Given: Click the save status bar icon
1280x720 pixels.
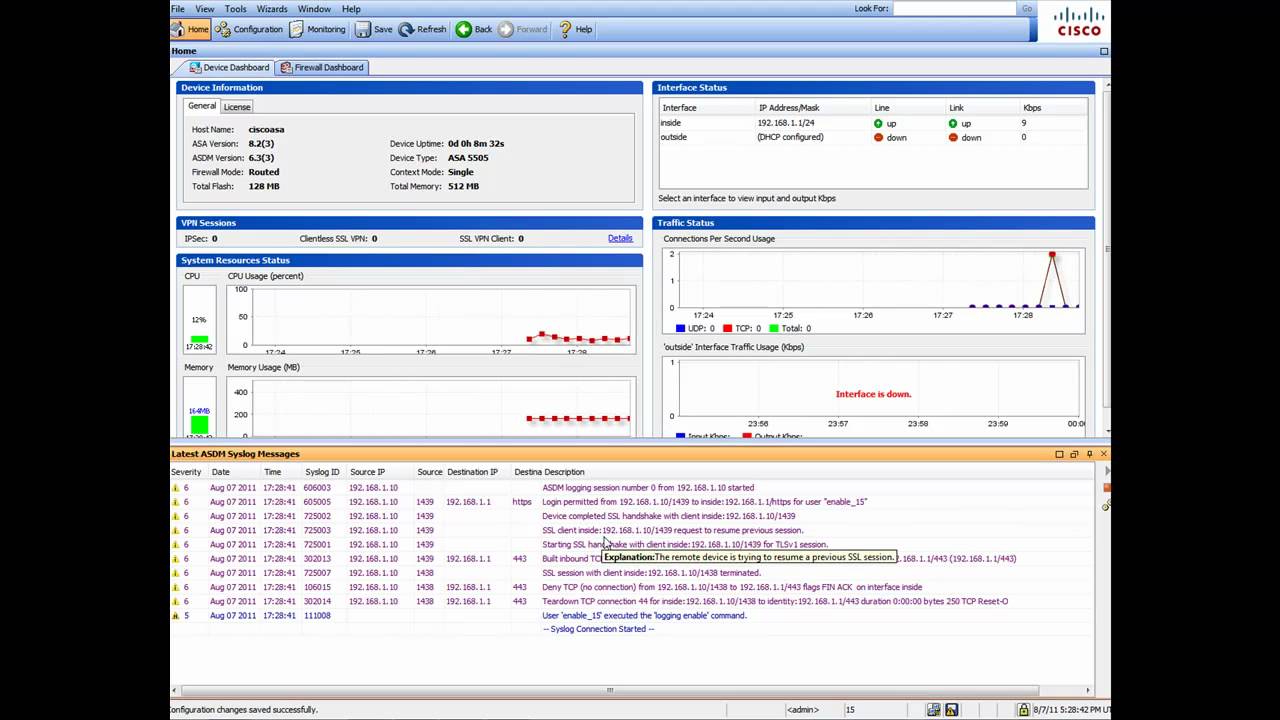Looking at the screenshot, I should coord(952,710).
